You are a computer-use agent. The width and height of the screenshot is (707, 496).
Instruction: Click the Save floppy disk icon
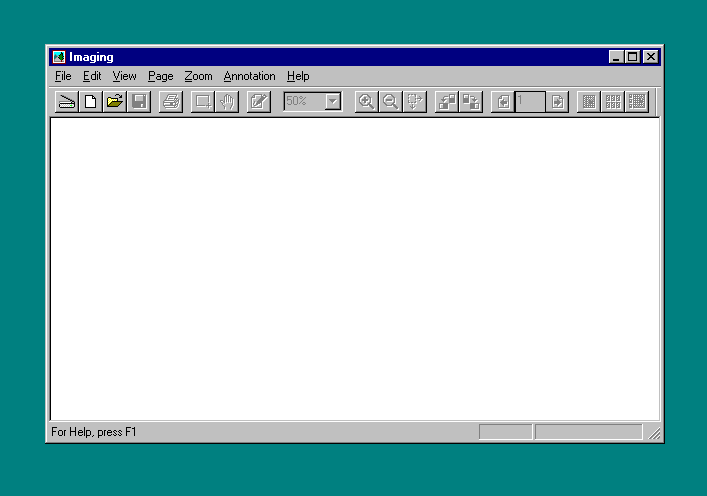click(139, 101)
